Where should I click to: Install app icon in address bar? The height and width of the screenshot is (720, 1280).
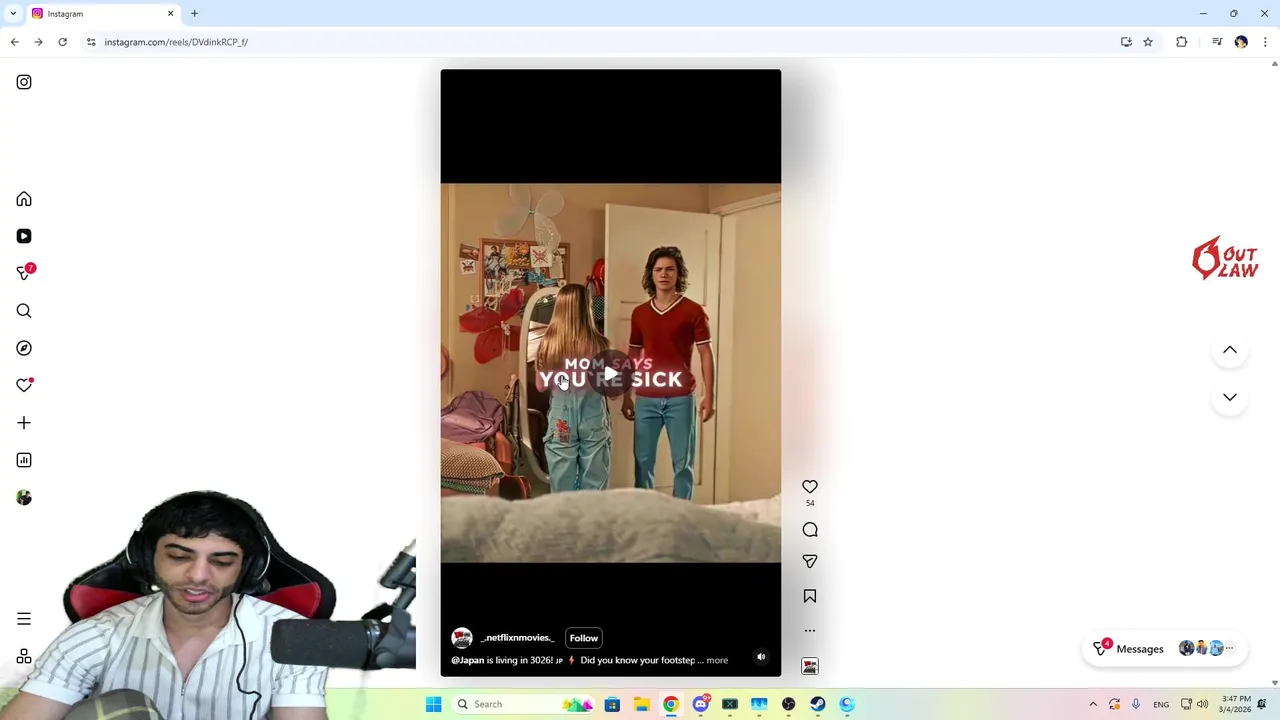(x=1126, y=42)
